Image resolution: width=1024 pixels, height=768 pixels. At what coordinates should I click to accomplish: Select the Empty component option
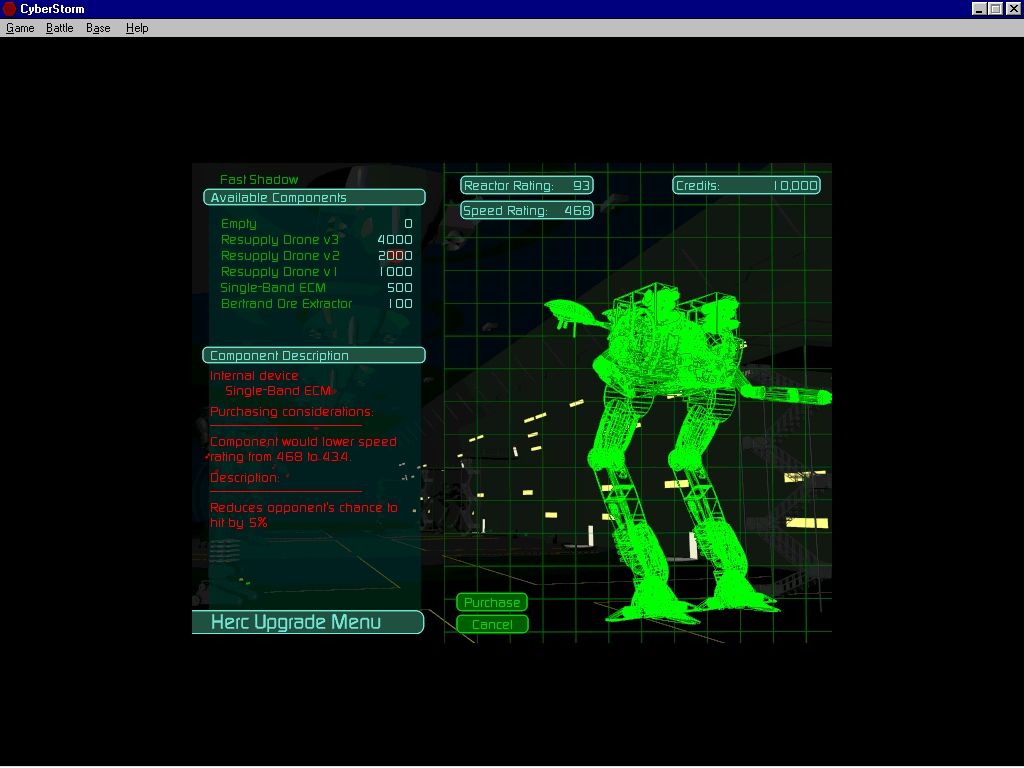pos(239,224)
